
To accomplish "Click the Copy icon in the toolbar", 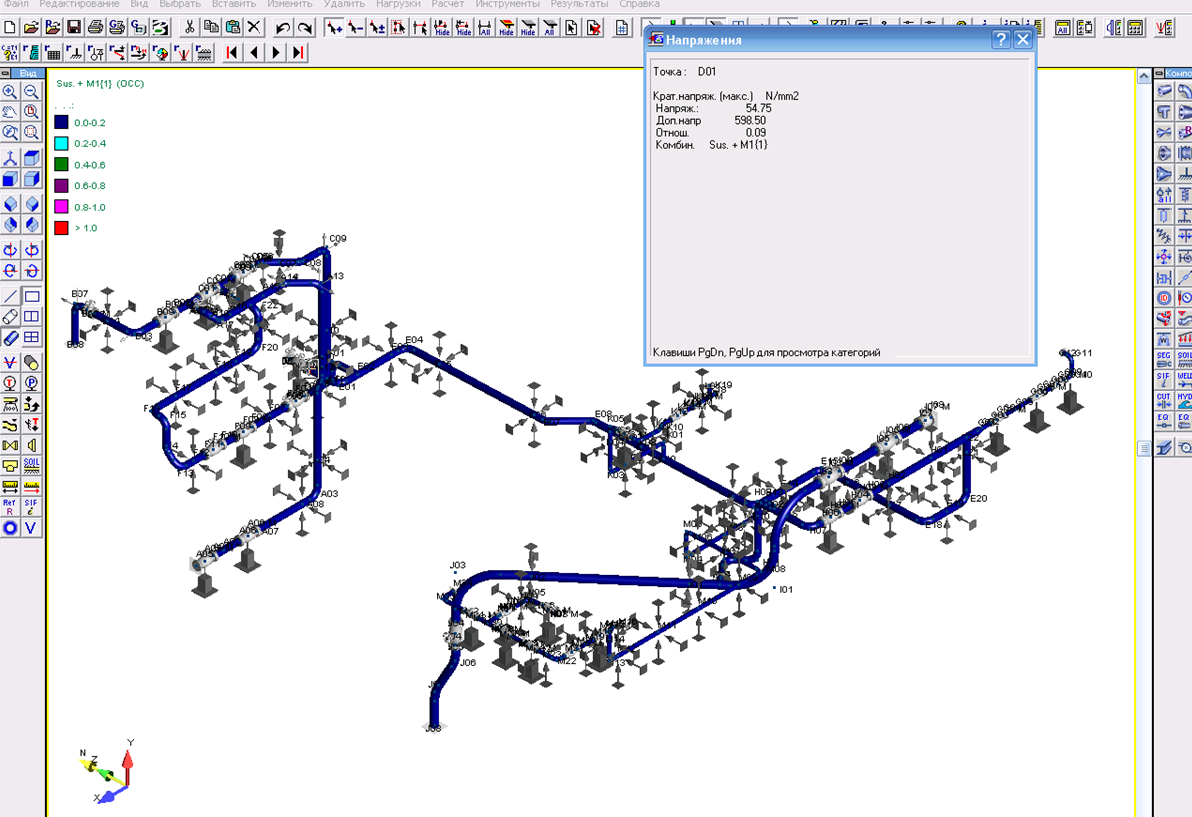I will pyautogui.click(x=211, y=27).
